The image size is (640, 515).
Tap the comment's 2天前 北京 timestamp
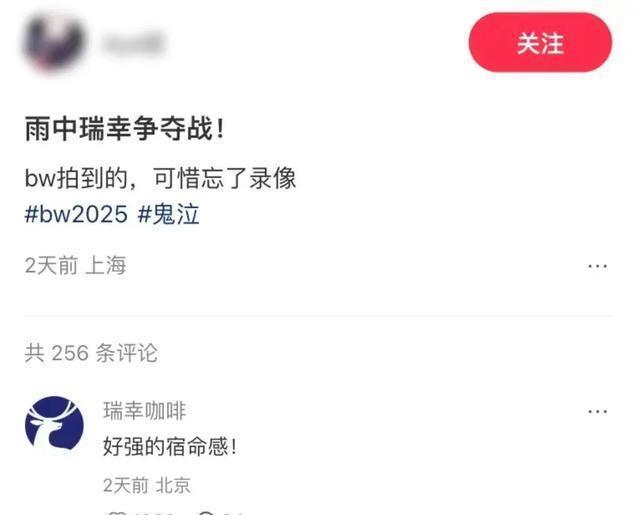[x=147, y=485]
